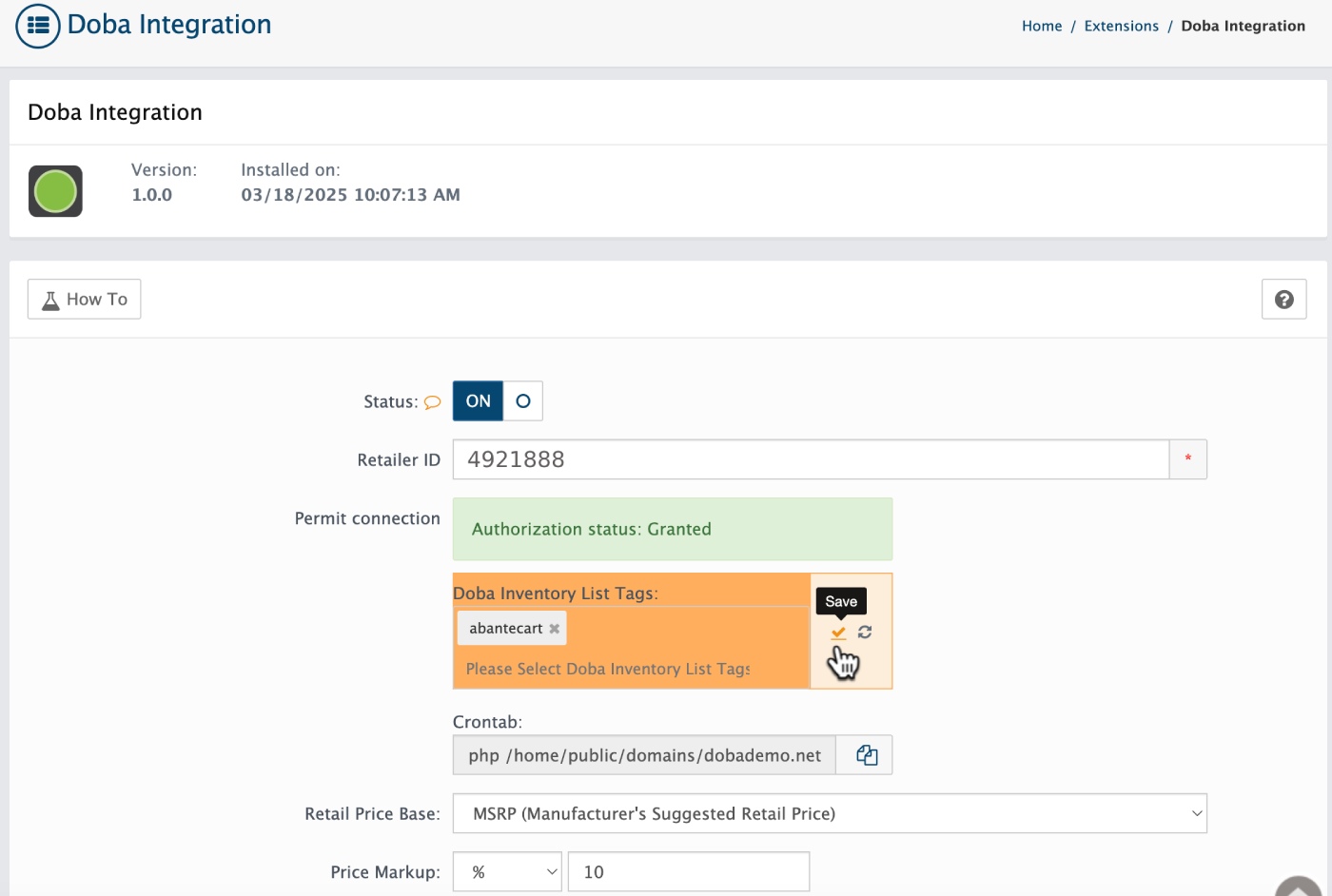Go to Home breadcrumb

tap(1042, 26)
